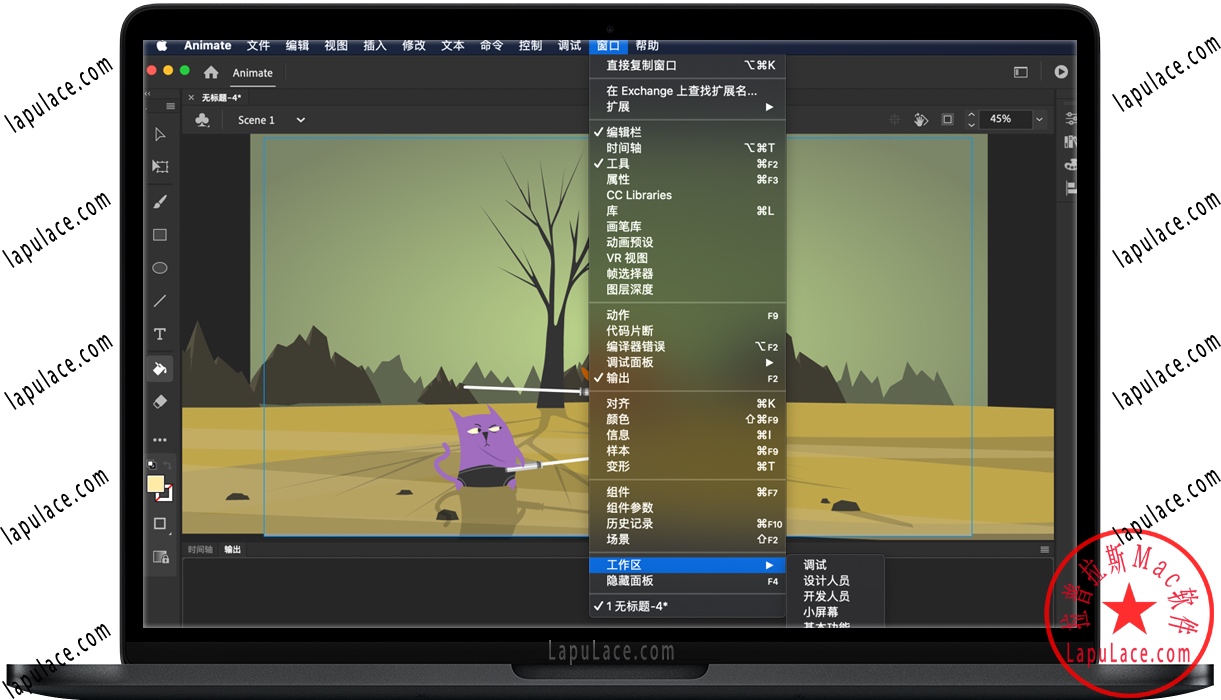Select the Selection tool in the toolbar
Image resolution: width=1221 pixels, height=700 pixels.
click(x=160, y=133)
